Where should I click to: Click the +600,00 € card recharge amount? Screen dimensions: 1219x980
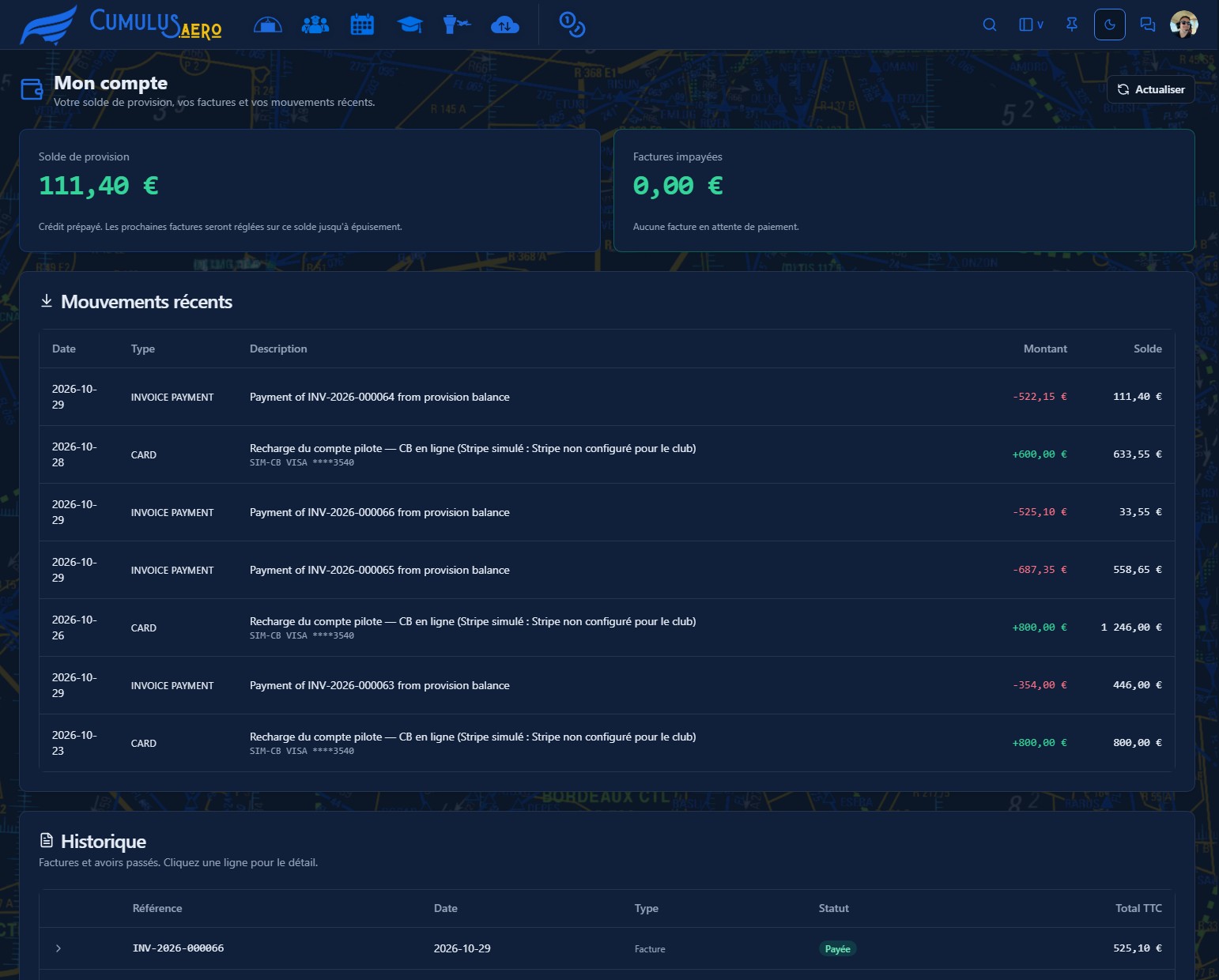(1040, 454)
